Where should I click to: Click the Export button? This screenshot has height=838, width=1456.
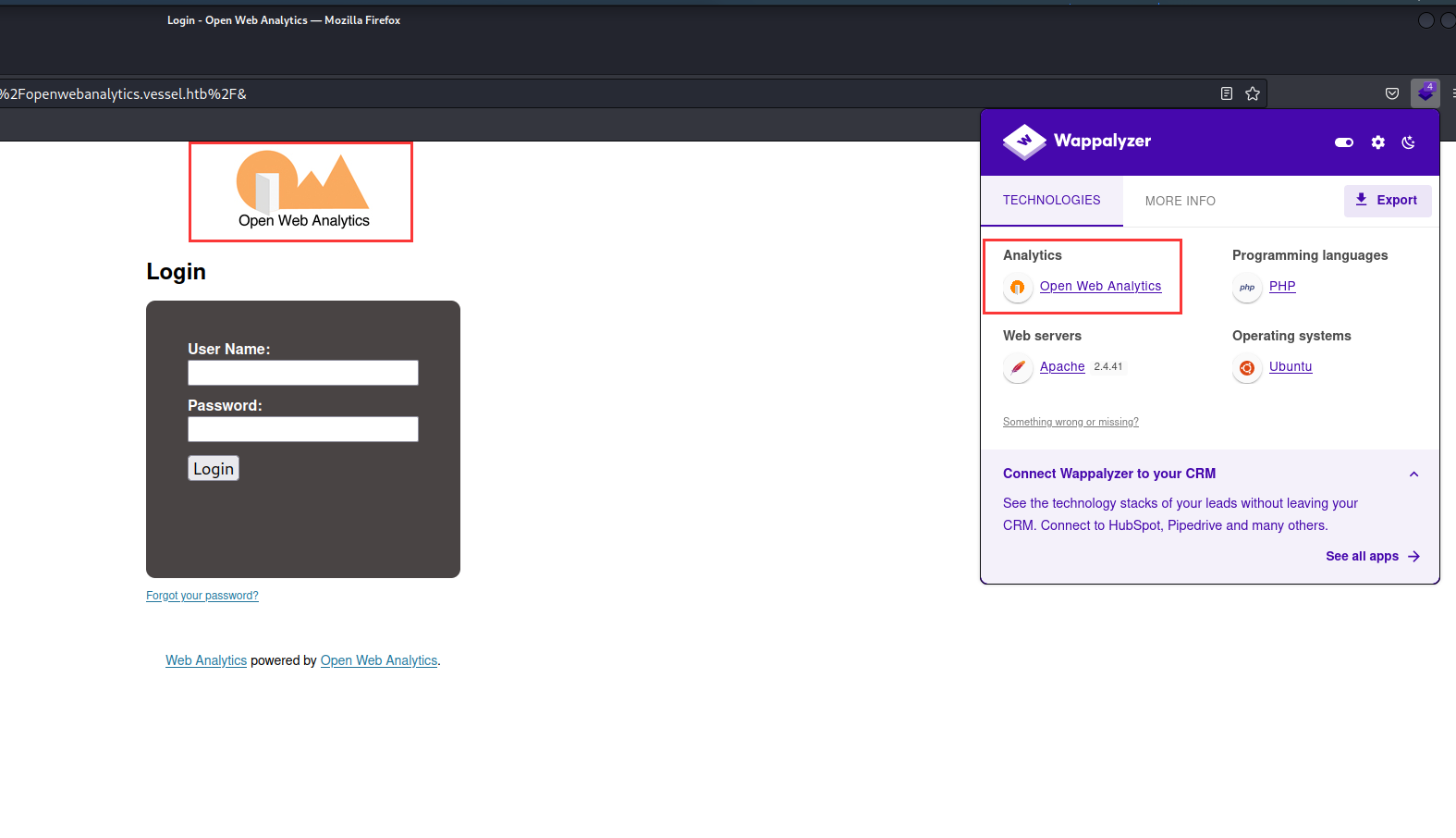(x=1388, y=201)
